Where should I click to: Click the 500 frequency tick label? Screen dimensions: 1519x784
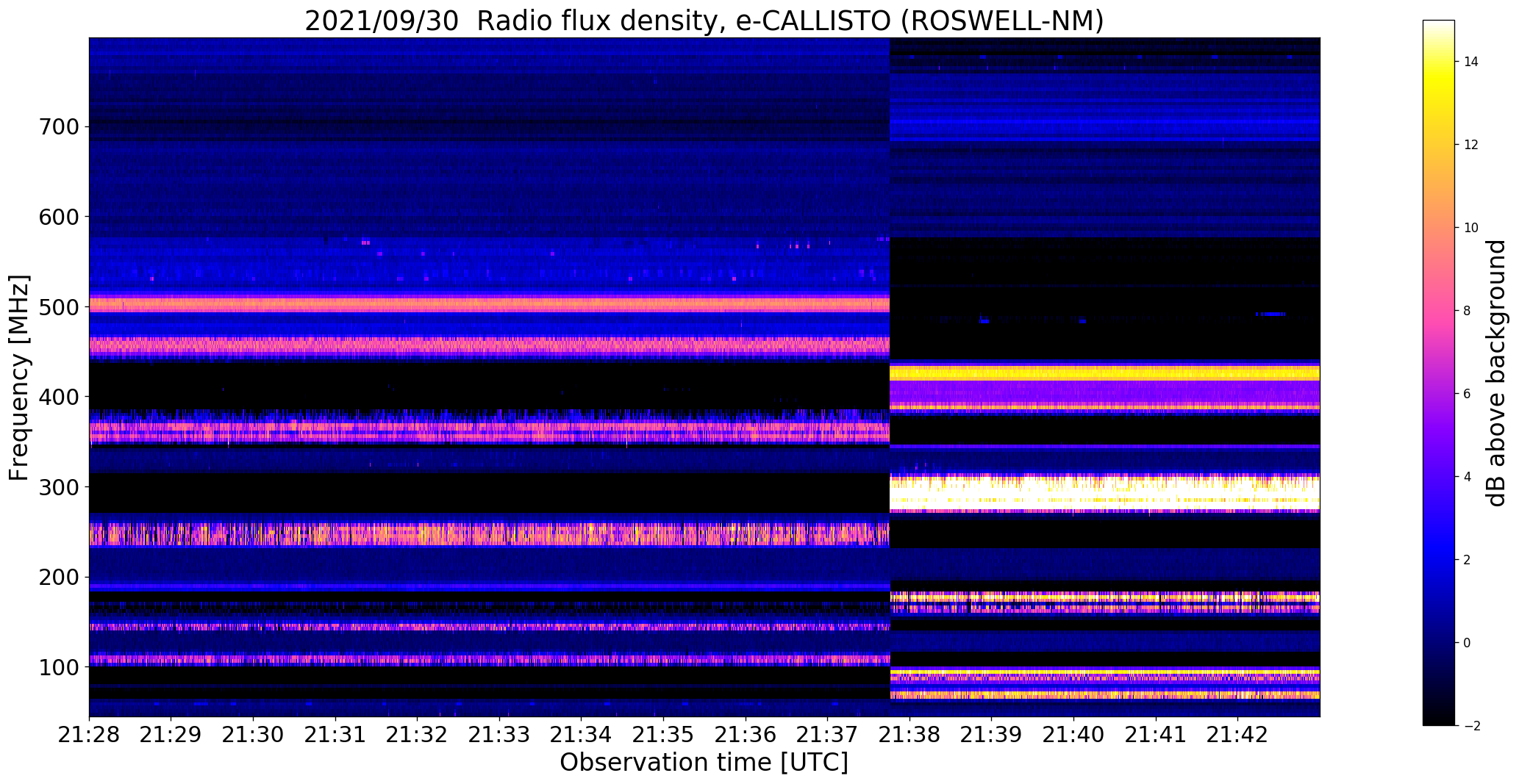pos(57,307)
